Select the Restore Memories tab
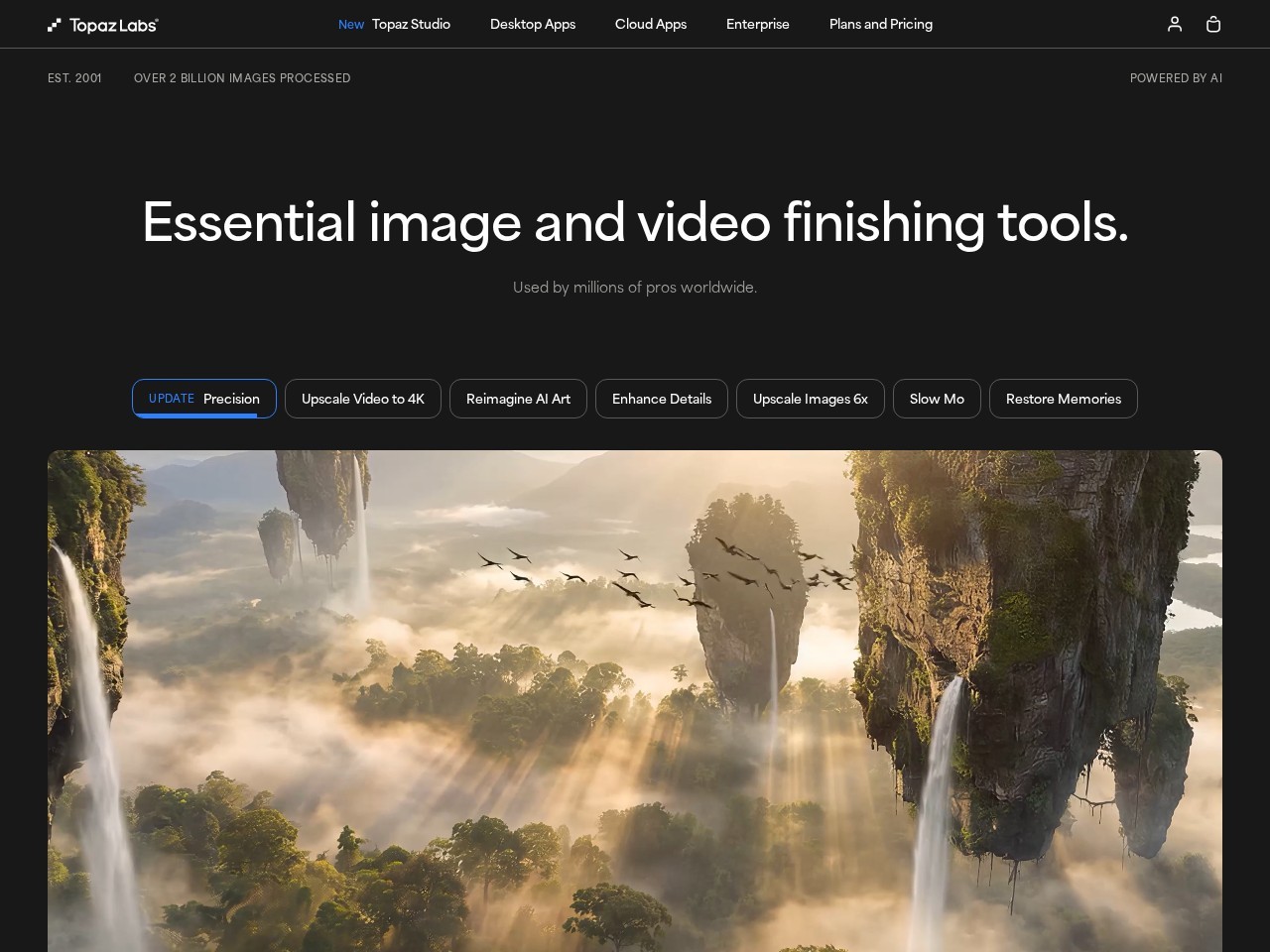The image size is (1270, 952). [x=1064, y=399]
